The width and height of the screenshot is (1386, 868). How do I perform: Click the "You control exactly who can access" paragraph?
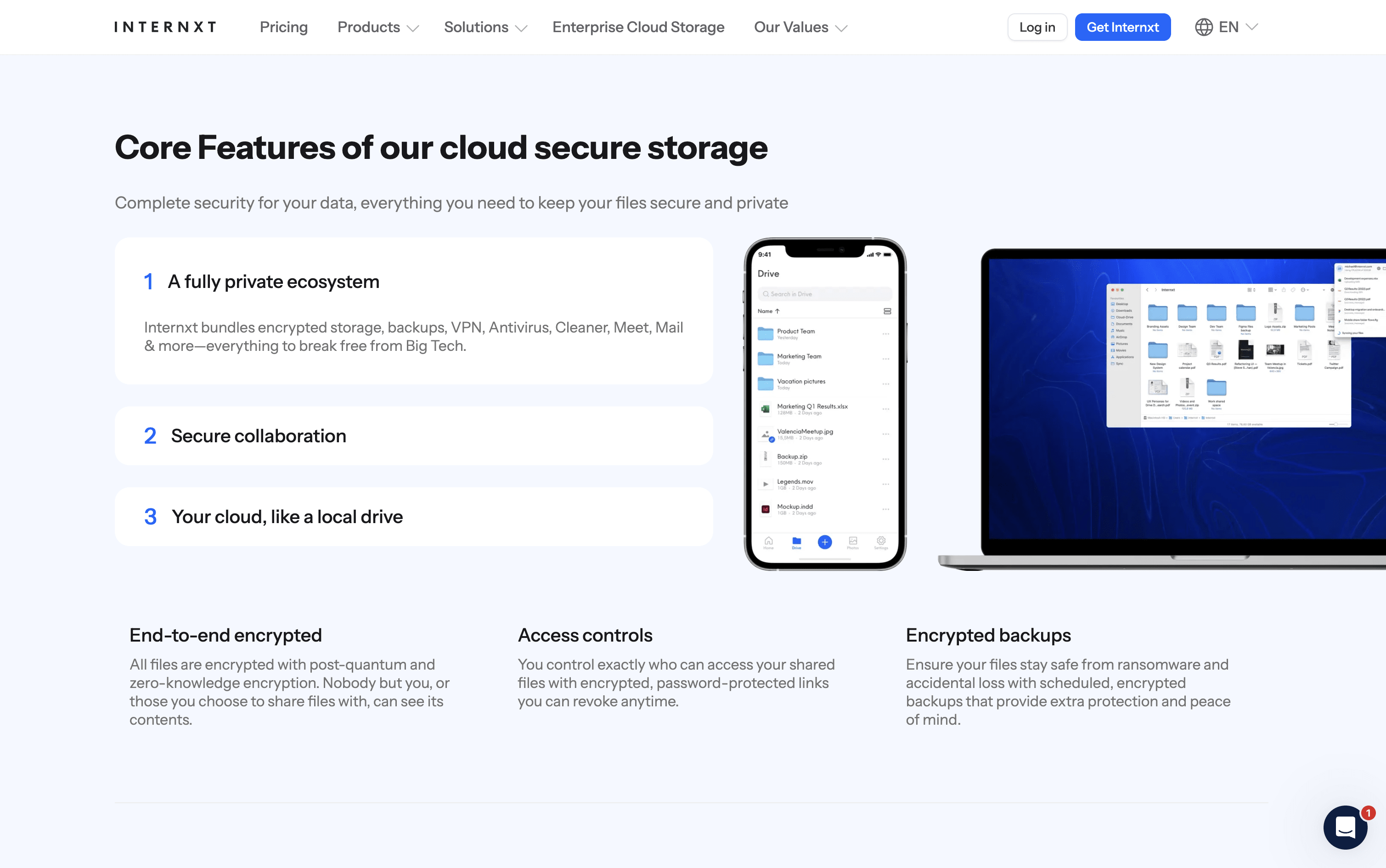click(676, 682)
